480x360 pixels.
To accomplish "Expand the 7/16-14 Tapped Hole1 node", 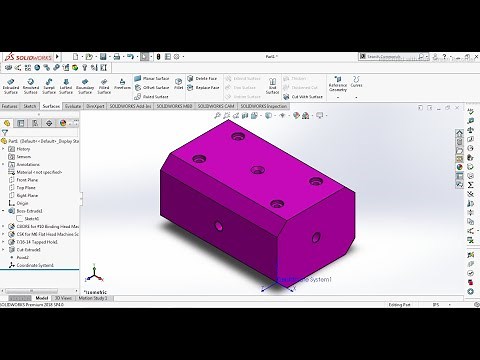I will point(3,242).
